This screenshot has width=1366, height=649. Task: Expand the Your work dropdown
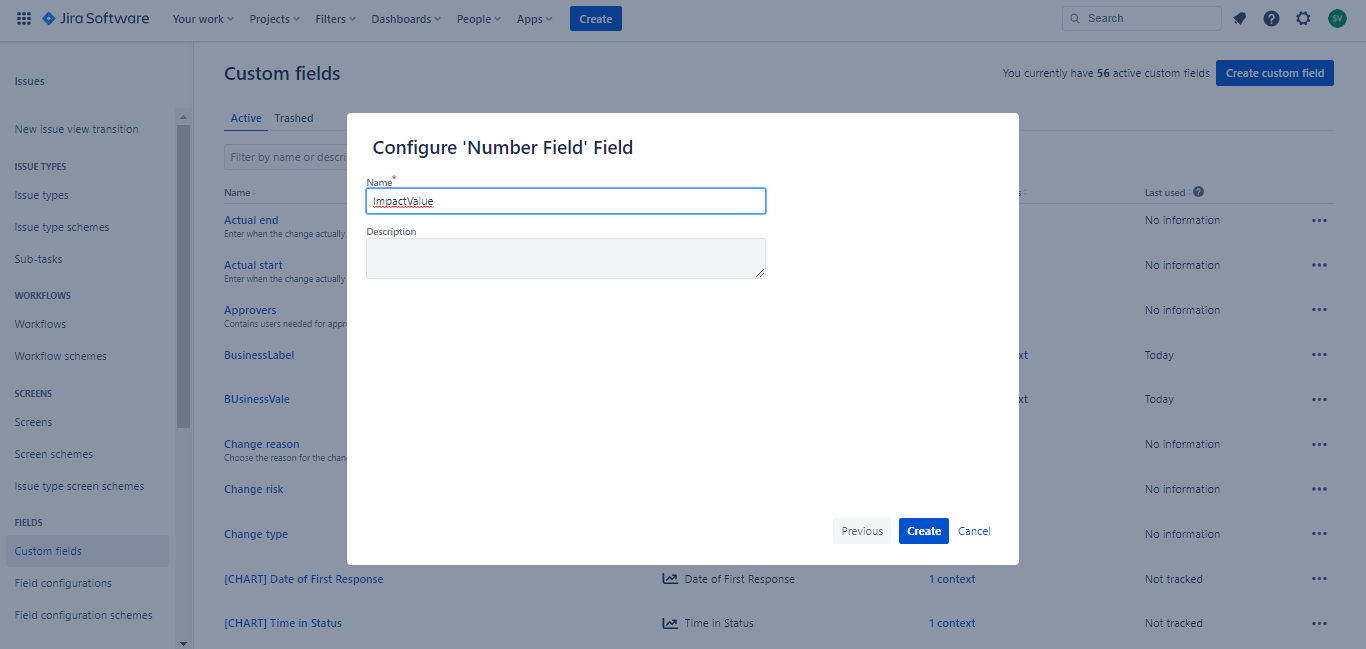pos(203,19)
